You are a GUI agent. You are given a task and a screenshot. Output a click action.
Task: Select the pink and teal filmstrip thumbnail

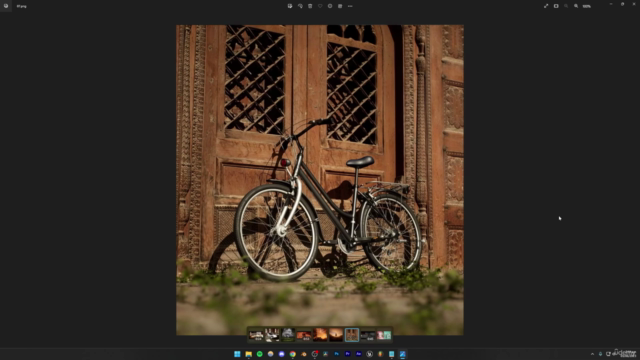coord(384,335)
